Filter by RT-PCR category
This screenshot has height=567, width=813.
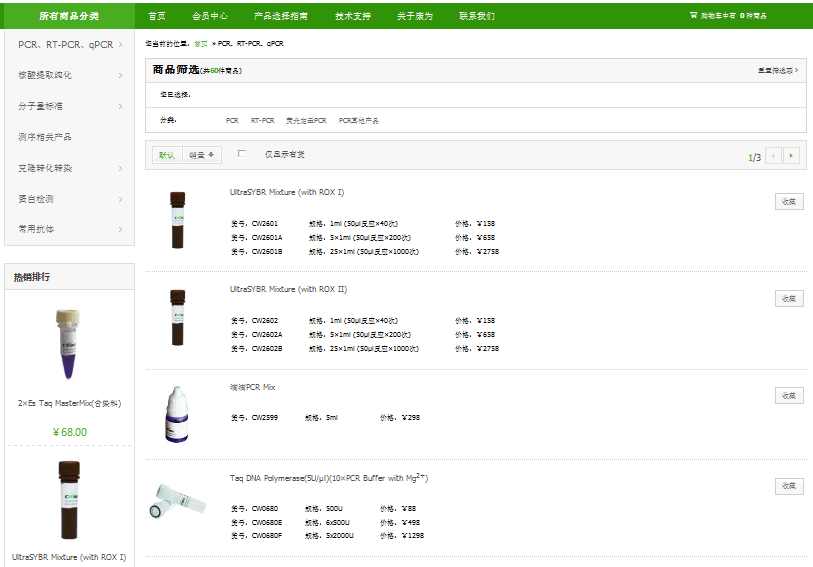[263, 120]
